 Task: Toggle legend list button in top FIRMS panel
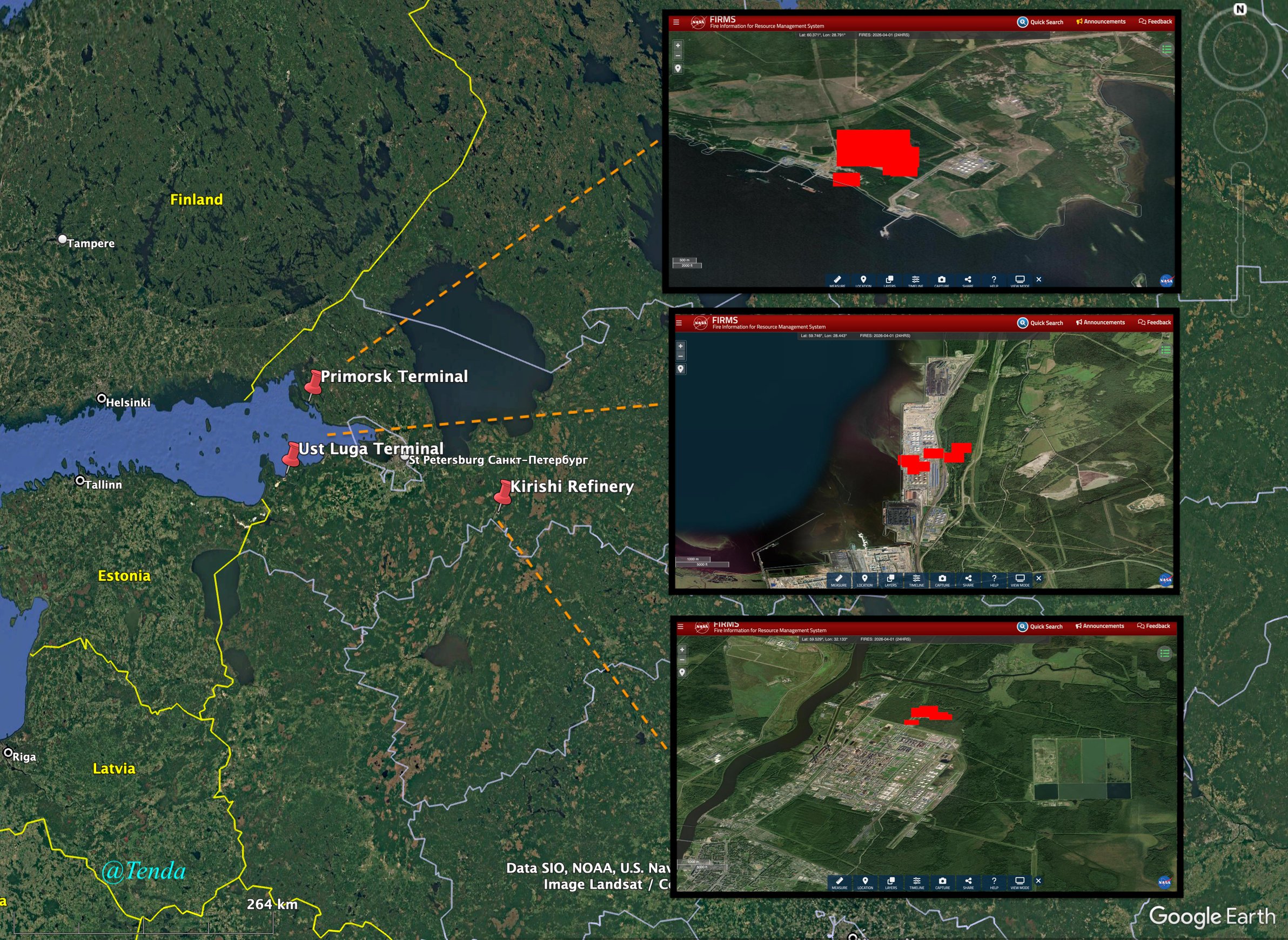pyautogui.click(x=1166, y=50)
